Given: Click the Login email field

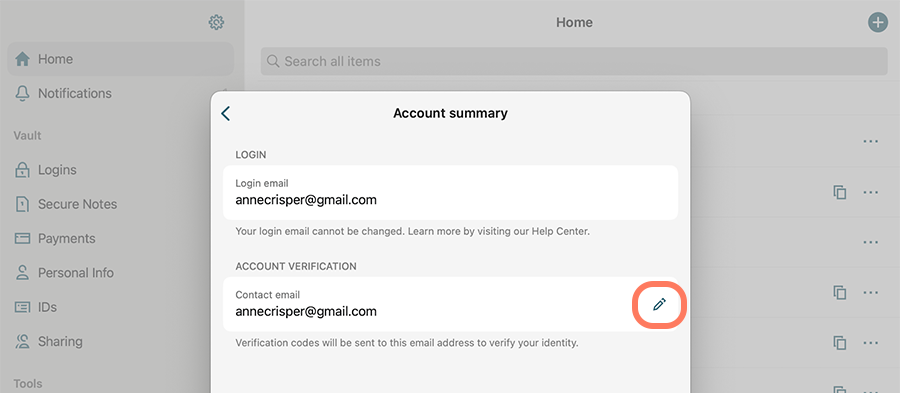Looking at the screenshot, I should (450, 193).
